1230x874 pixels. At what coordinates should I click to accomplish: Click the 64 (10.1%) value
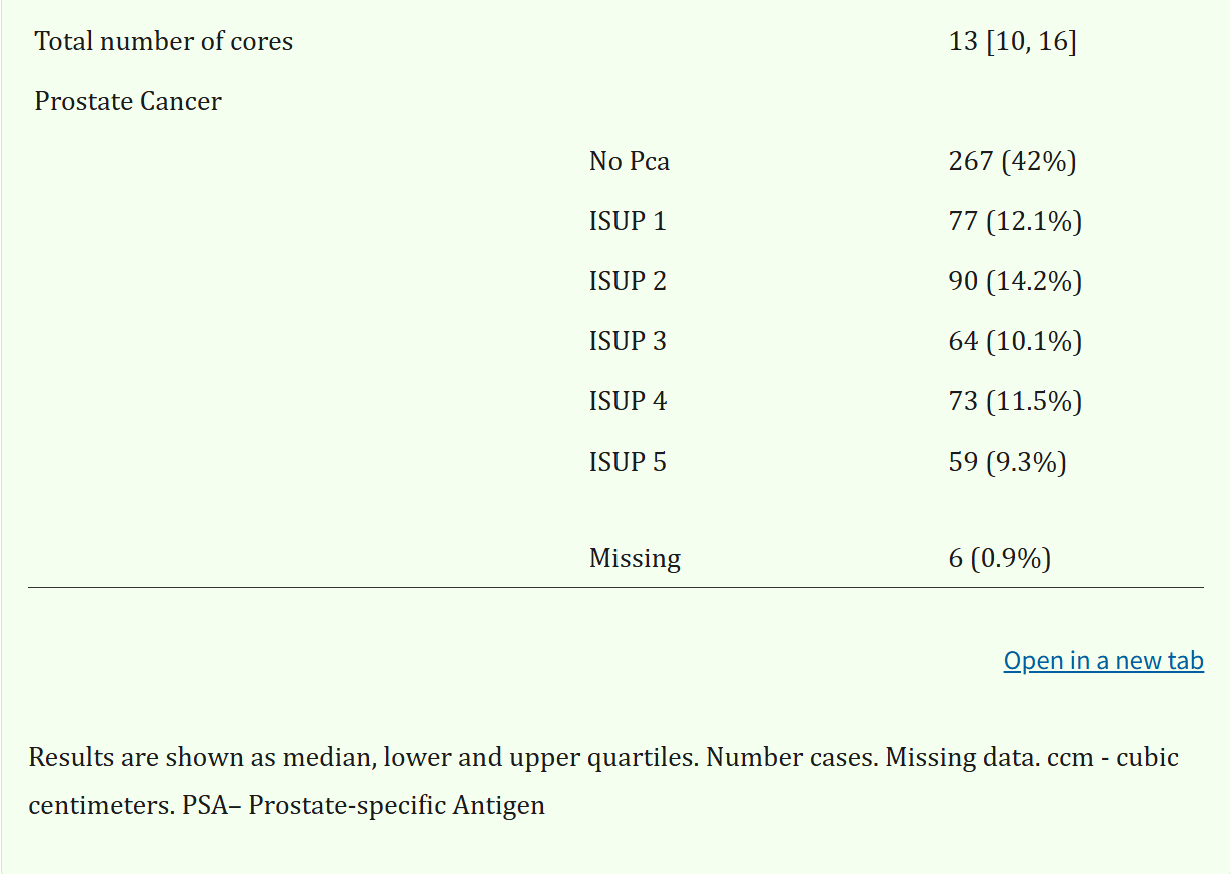pos(1015,341)
